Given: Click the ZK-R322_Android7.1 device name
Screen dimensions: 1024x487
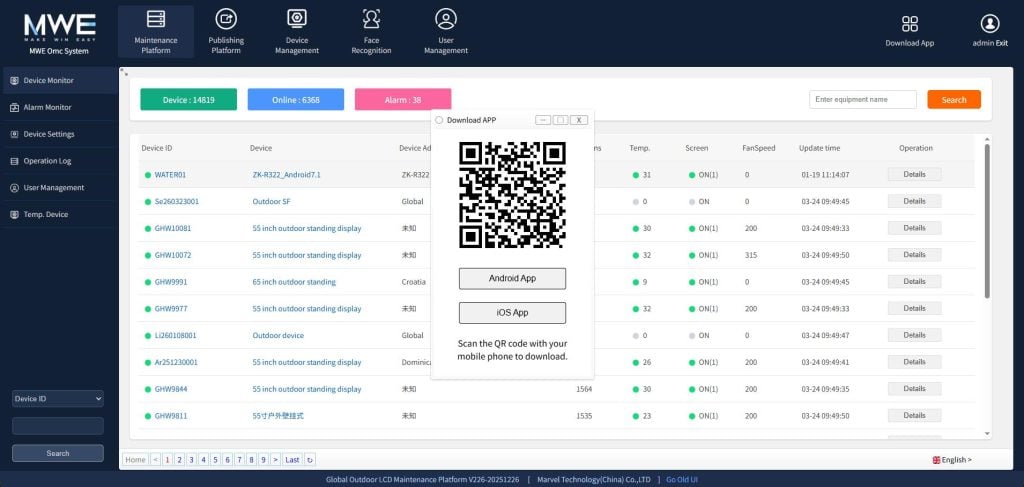Looking at the screenshot, I should click(x=287, y=175).
